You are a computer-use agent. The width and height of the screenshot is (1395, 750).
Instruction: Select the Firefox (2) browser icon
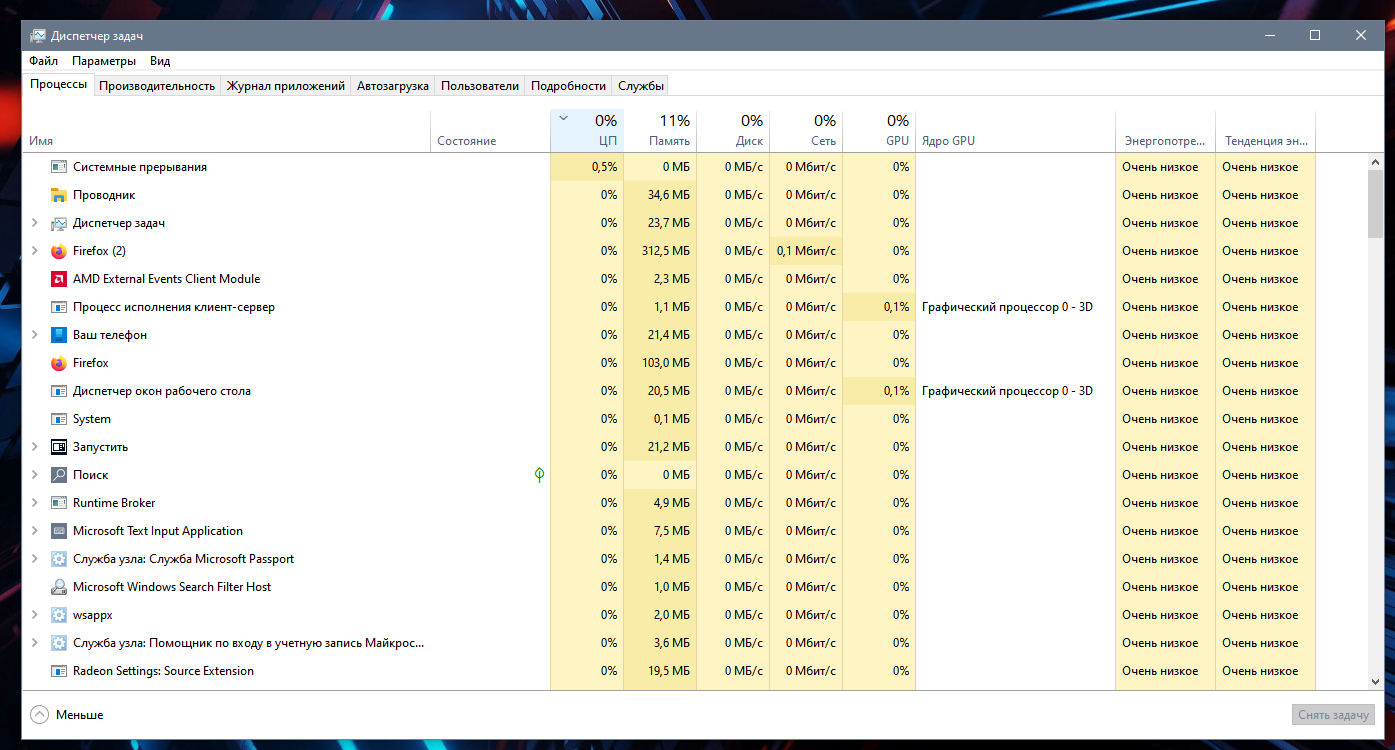58,251
